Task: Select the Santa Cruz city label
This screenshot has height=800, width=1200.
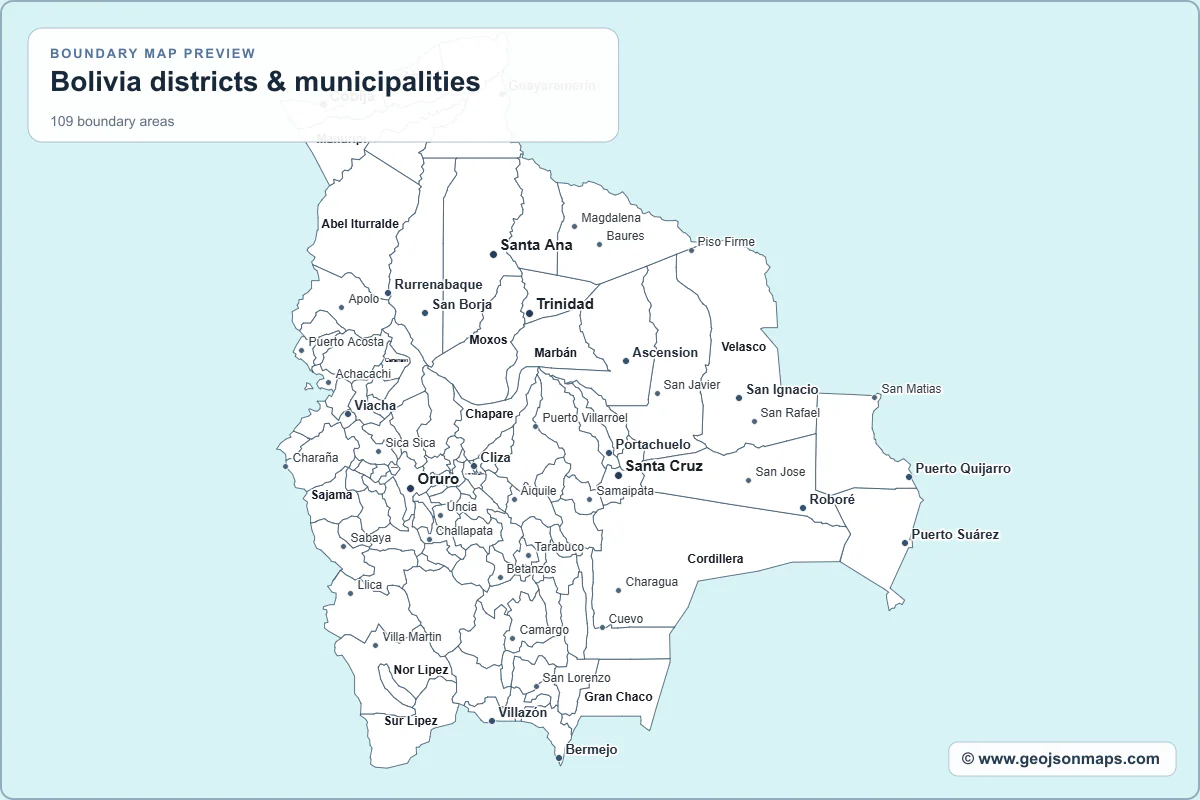Action: click(664, 466)
